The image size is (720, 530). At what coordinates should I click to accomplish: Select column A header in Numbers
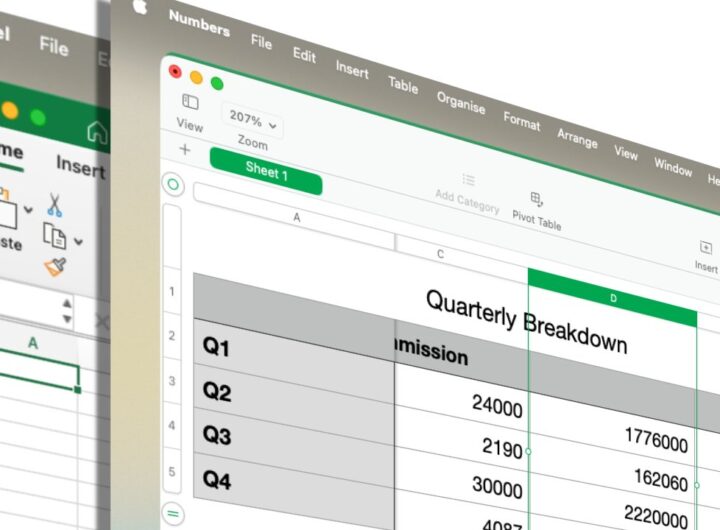[297, 217]
